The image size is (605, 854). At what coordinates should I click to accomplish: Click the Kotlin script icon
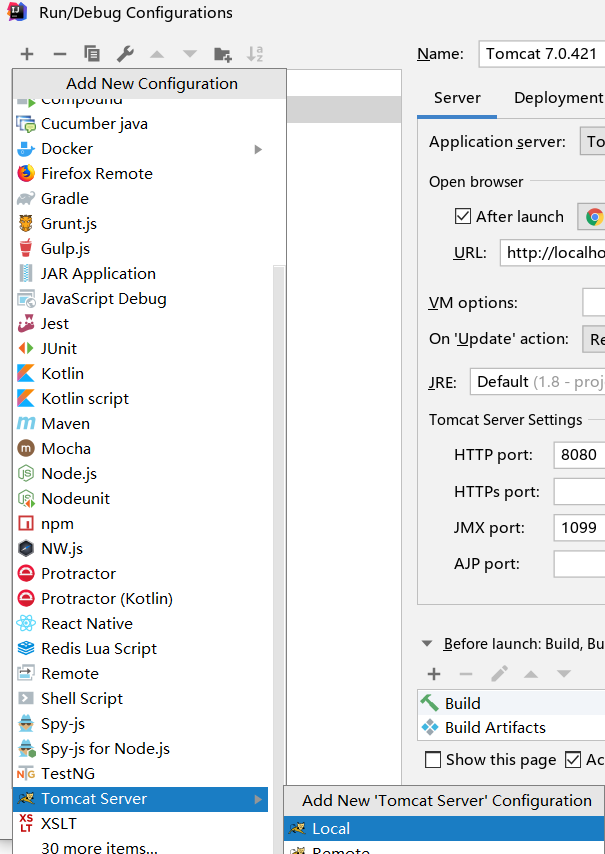[x=26, y=399]
